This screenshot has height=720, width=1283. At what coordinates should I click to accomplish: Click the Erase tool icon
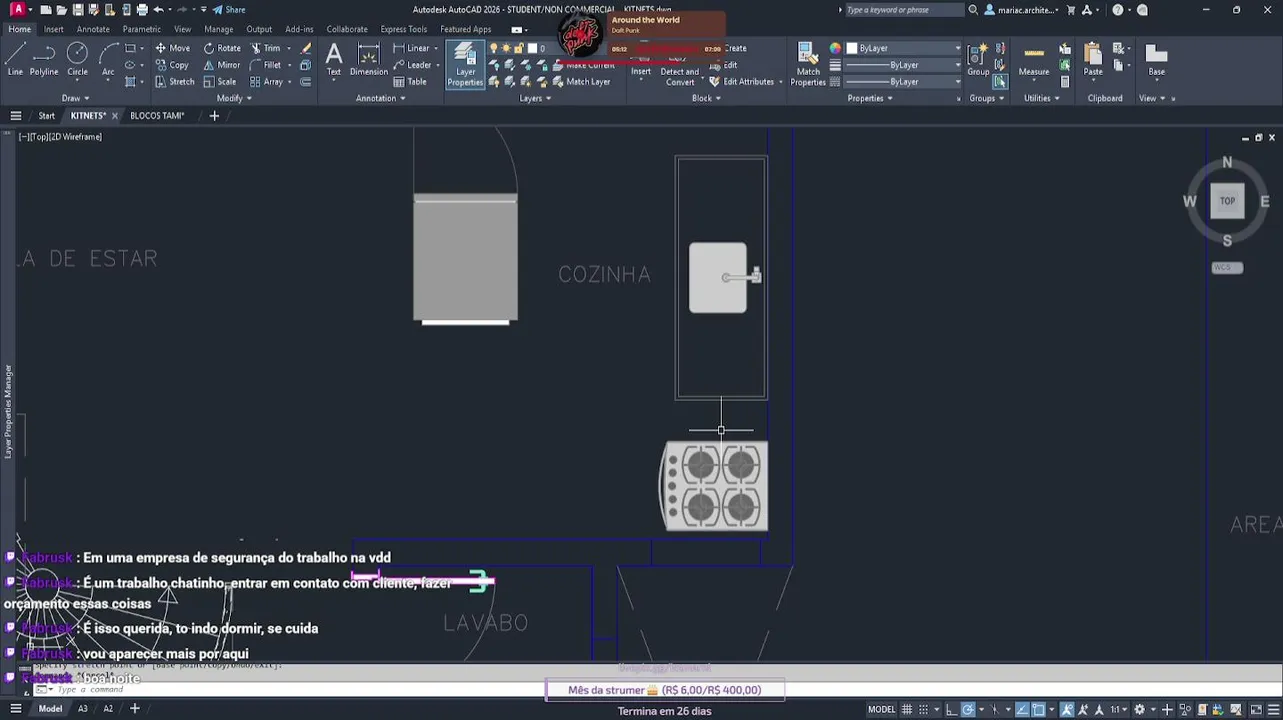point(306,48)
